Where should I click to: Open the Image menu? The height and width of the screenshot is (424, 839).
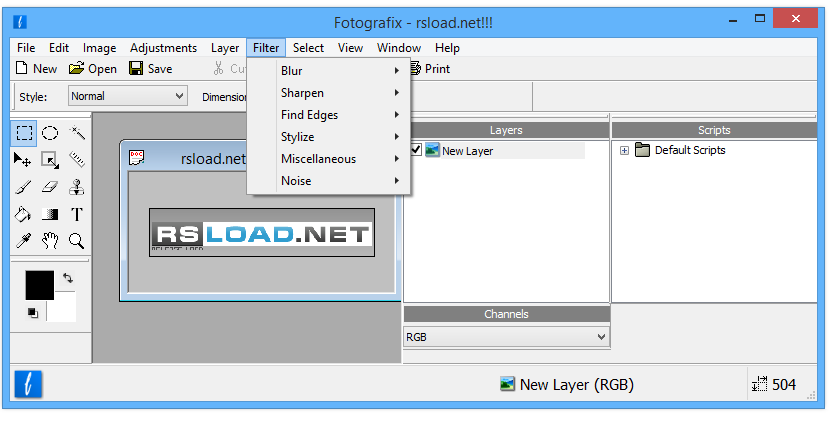pyautogui.click(x=100, y=48)
